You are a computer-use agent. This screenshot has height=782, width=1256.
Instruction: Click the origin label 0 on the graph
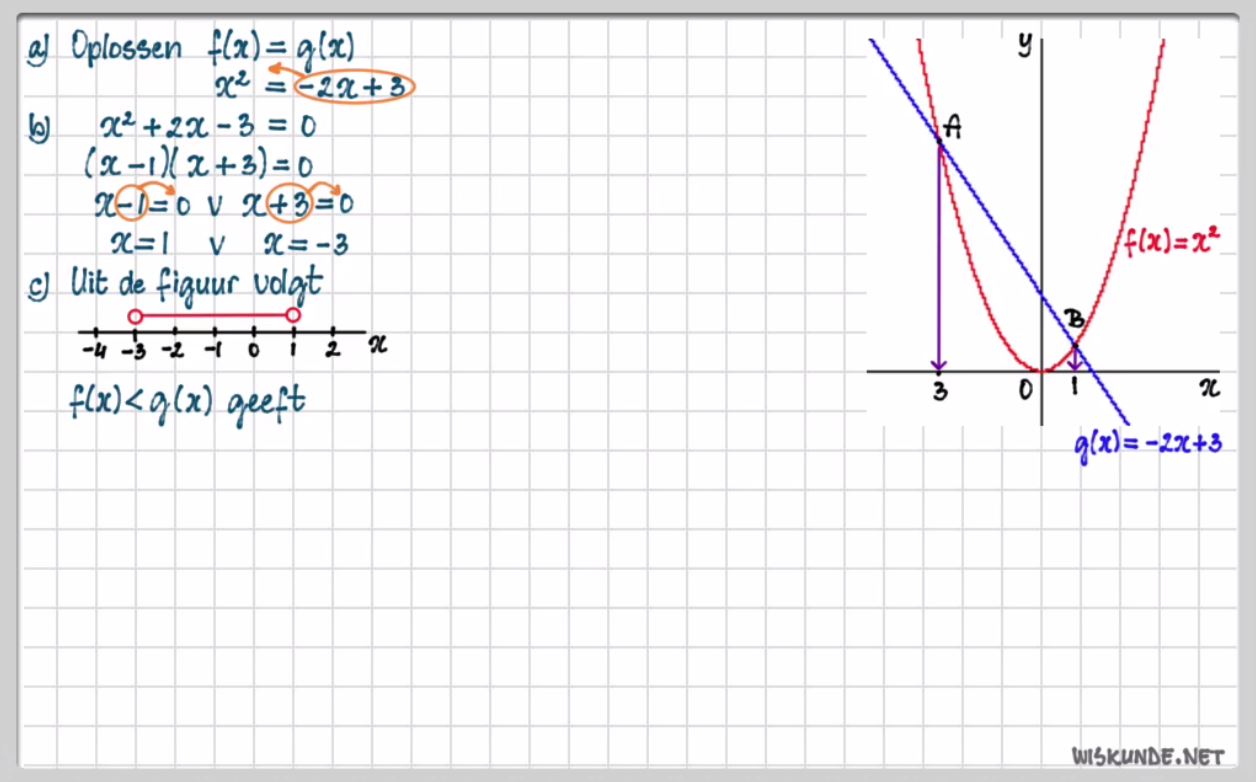[1025, 390]
